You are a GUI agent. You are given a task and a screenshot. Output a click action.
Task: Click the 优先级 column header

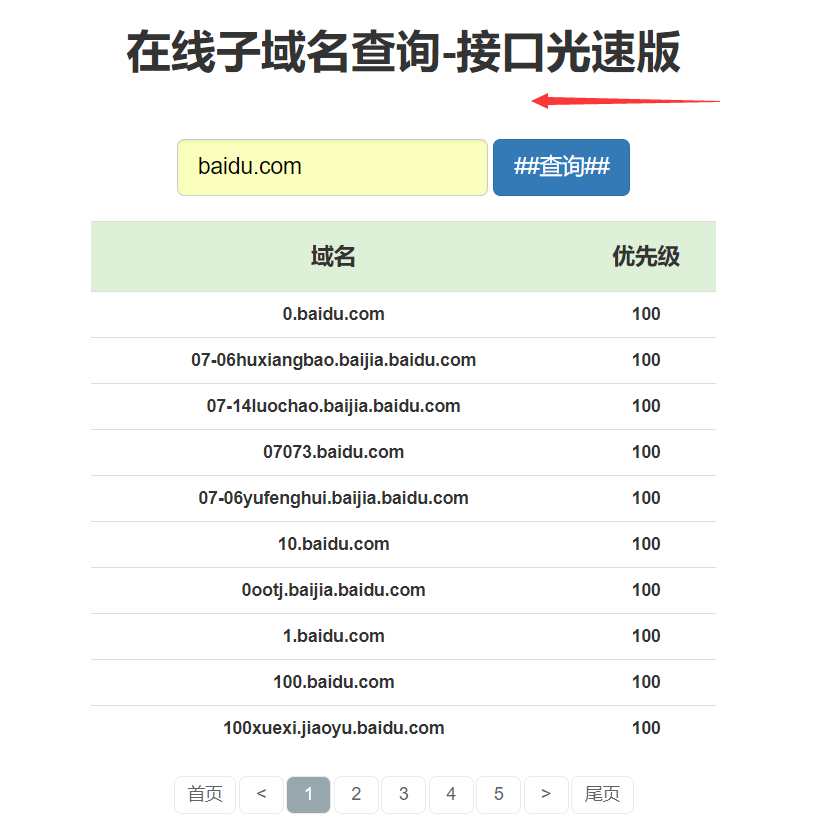click(646, 257)
